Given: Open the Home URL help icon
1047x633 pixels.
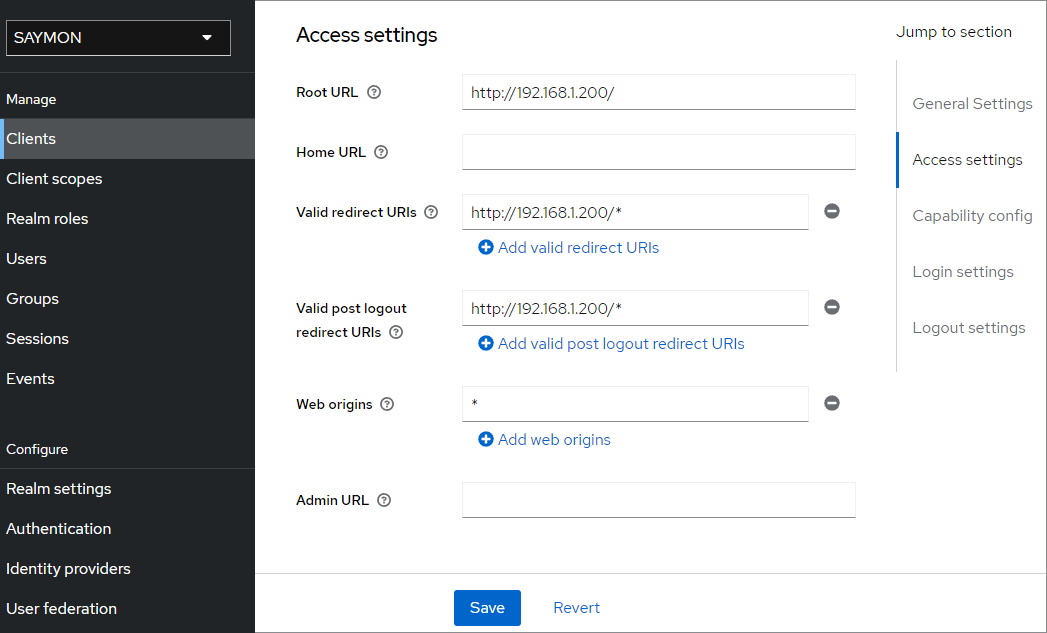Looking at the screenshot, I should click(381, 152).
